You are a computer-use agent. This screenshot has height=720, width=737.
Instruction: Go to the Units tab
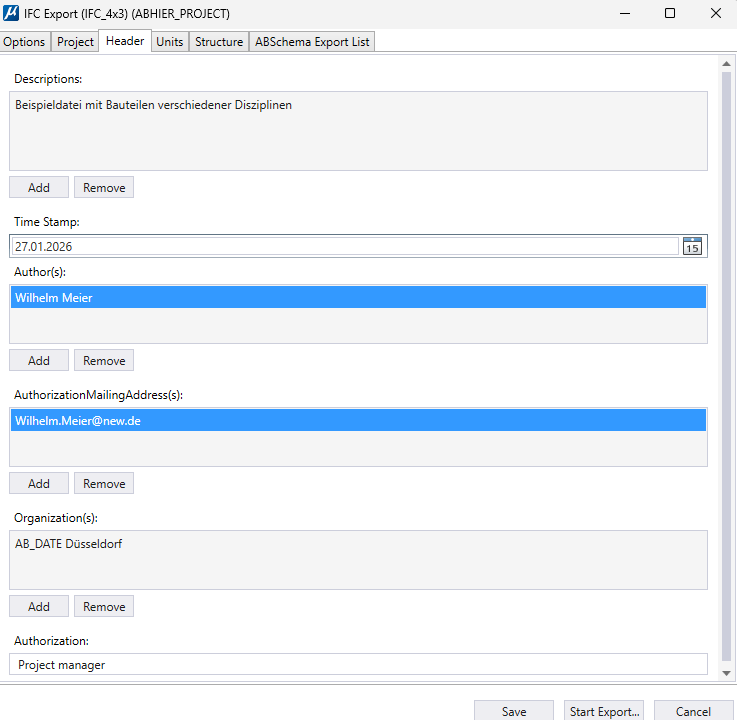[170, 42]
